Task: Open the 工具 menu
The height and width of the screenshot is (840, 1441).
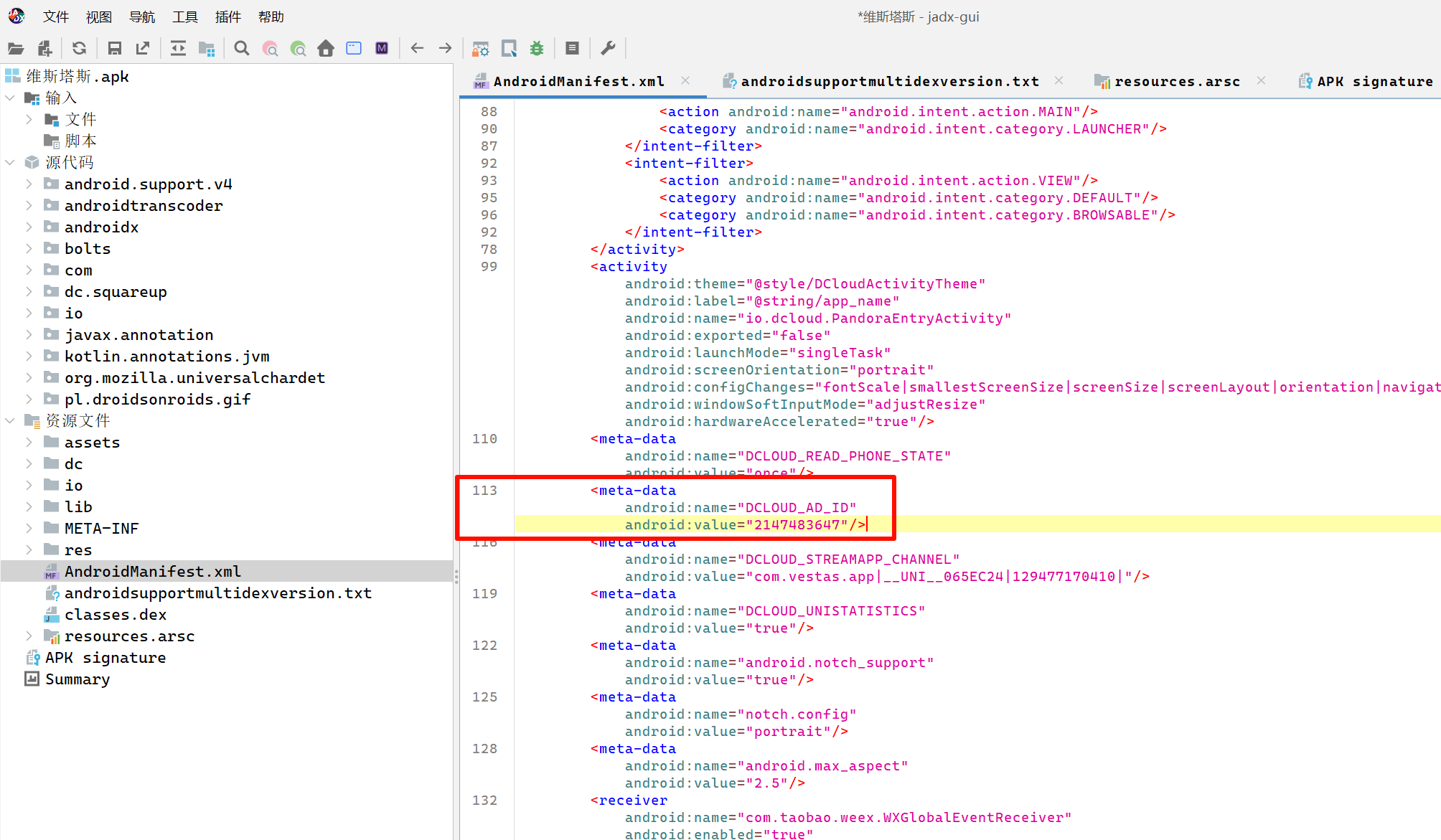Action: click(x=185, y=16)
